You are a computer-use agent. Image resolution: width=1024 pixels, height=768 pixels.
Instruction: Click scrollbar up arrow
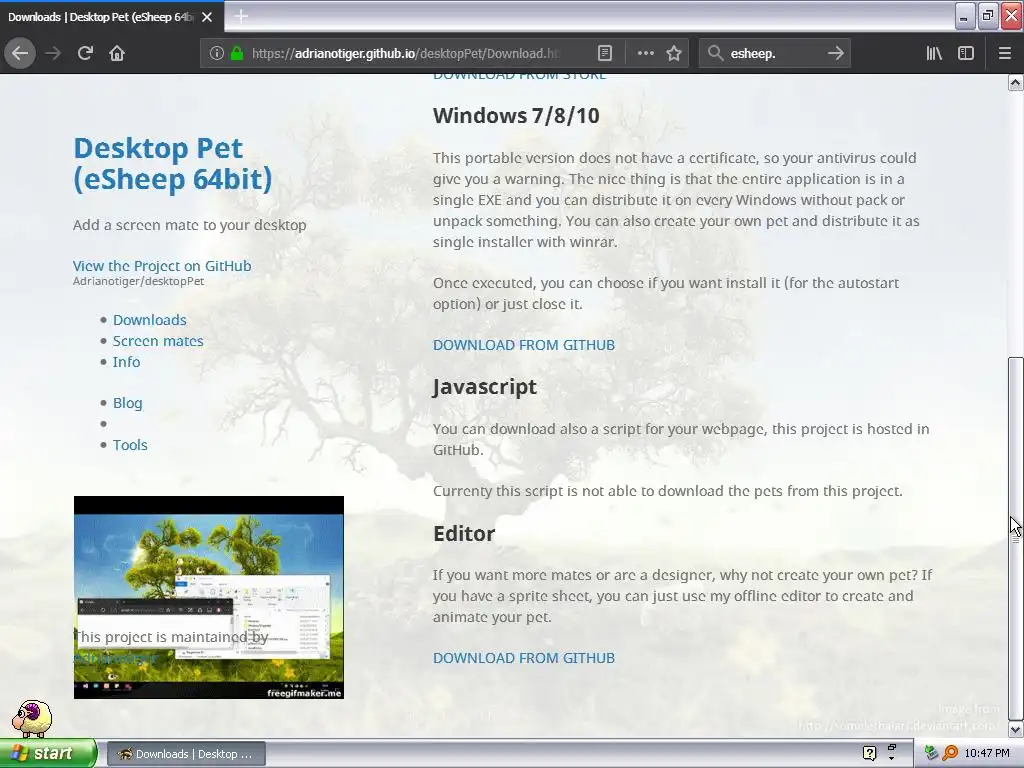(1015, 82)
